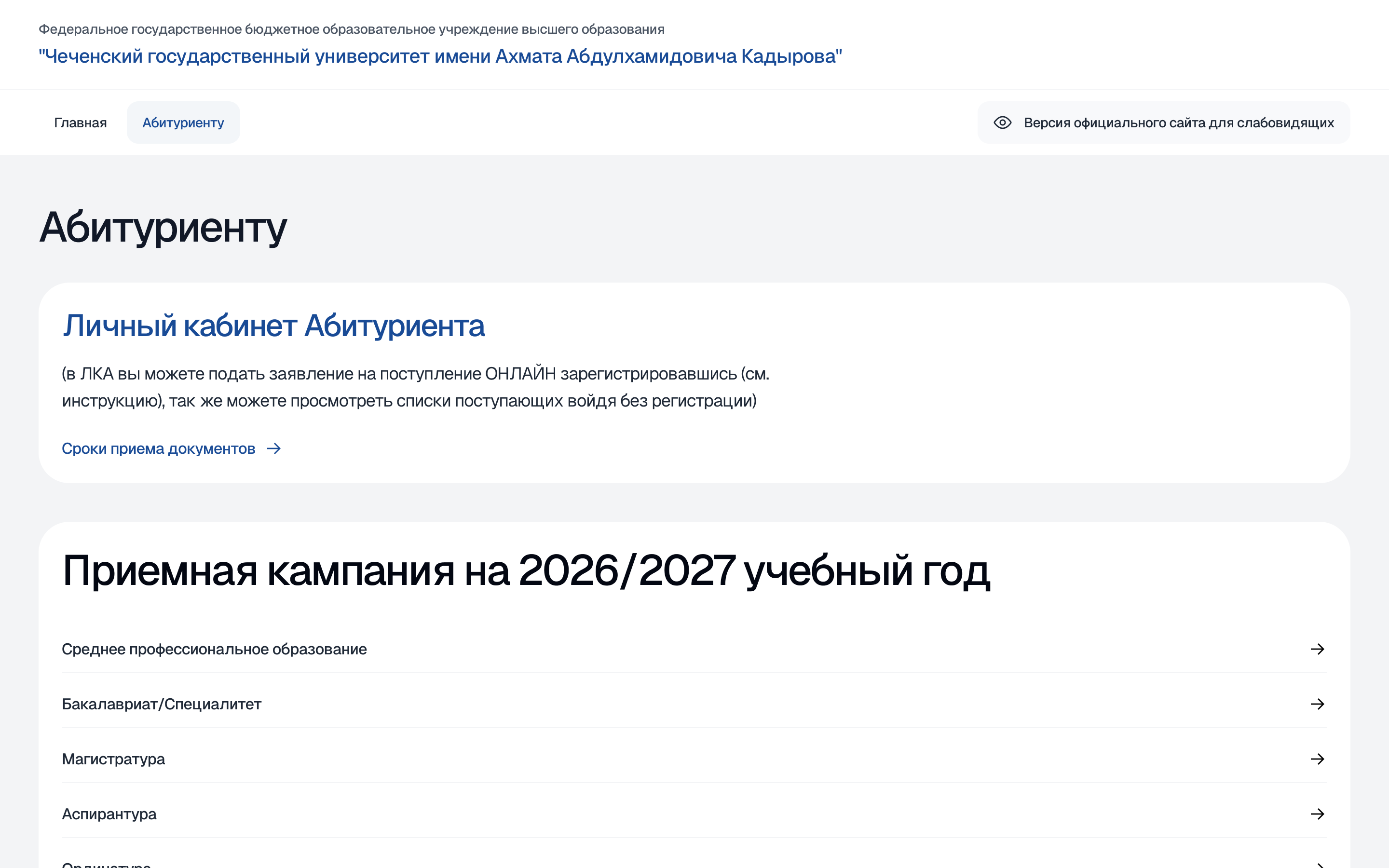Click the arrow in Среднее профессиональное образование row

click(1317, 649)
